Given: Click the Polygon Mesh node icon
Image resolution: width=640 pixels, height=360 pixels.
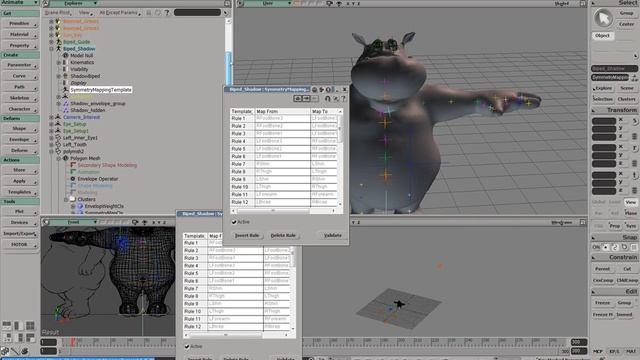Looking at the screenshot, I should coord(65,158).
